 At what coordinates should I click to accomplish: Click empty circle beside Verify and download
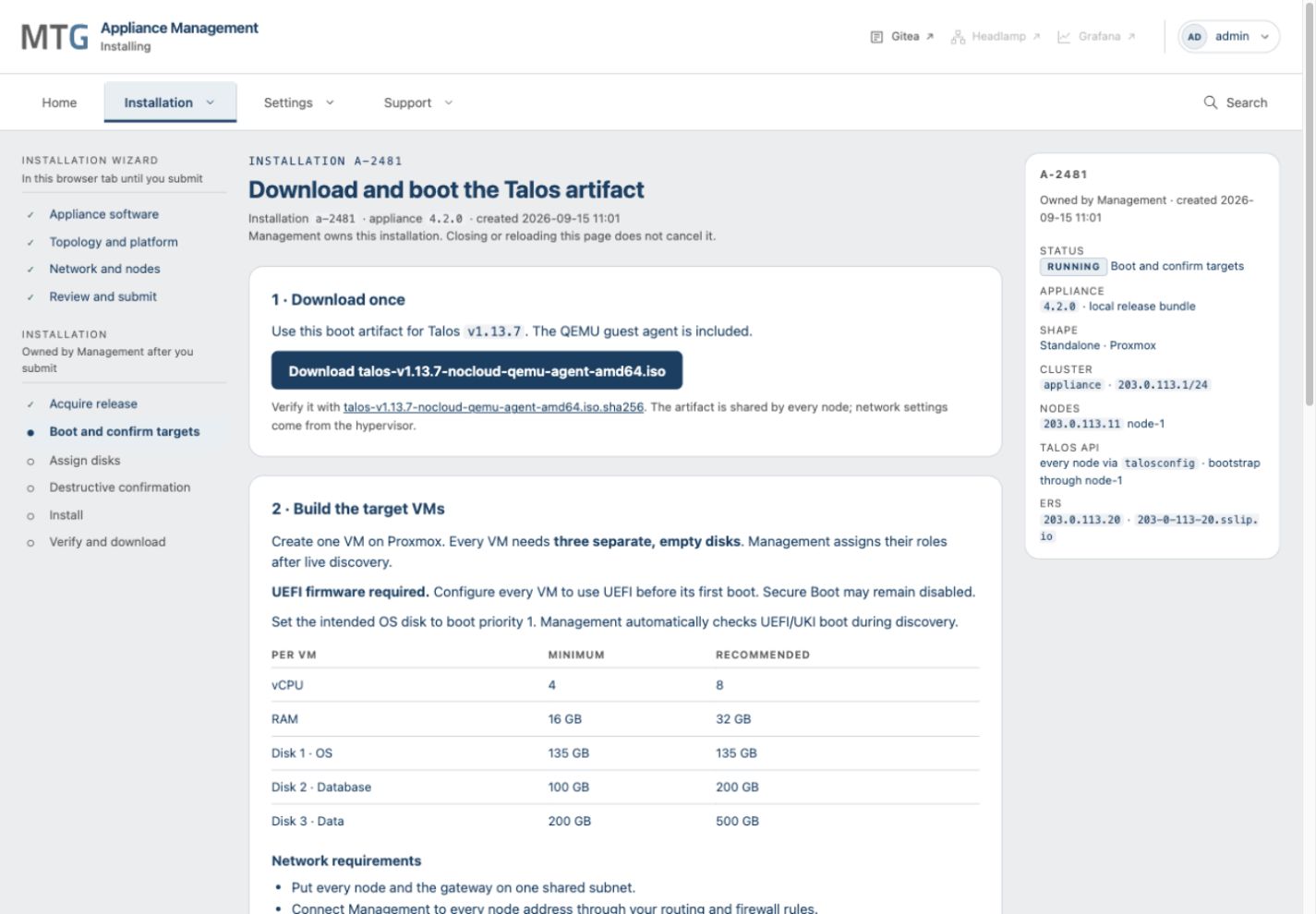pos(30,543)
